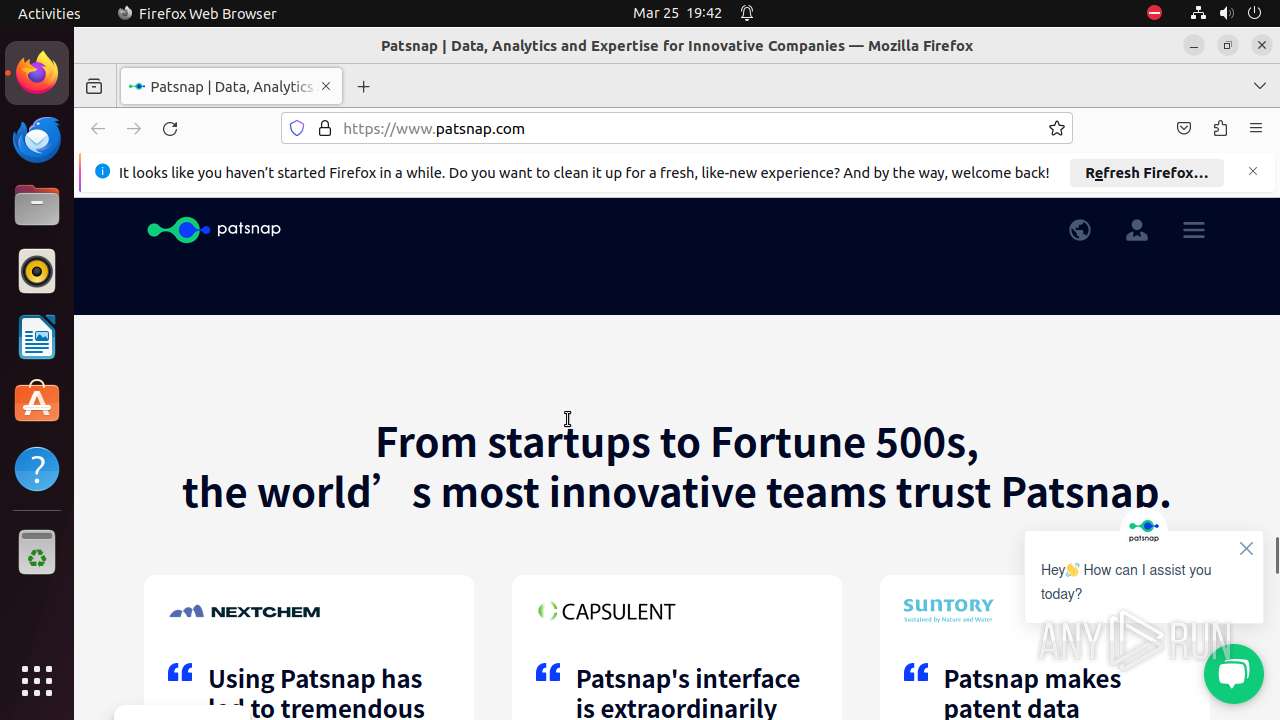List all tabs with the chevron dropdown
1280x720 pixels.
click(x=1260, y=86)
